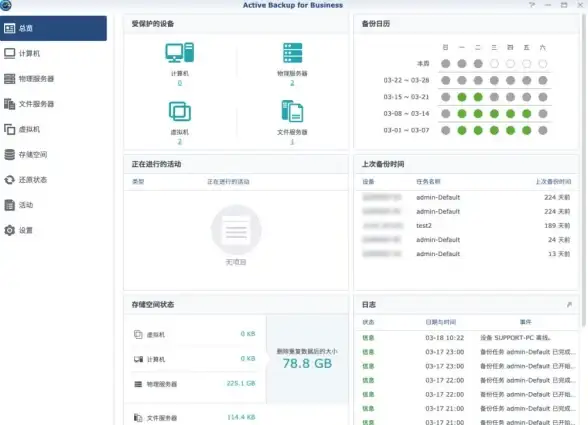The width and height of the screenshot is (588, 425).
Task: Open the 存储空间 sidebar section
Action: coord(53,155)
